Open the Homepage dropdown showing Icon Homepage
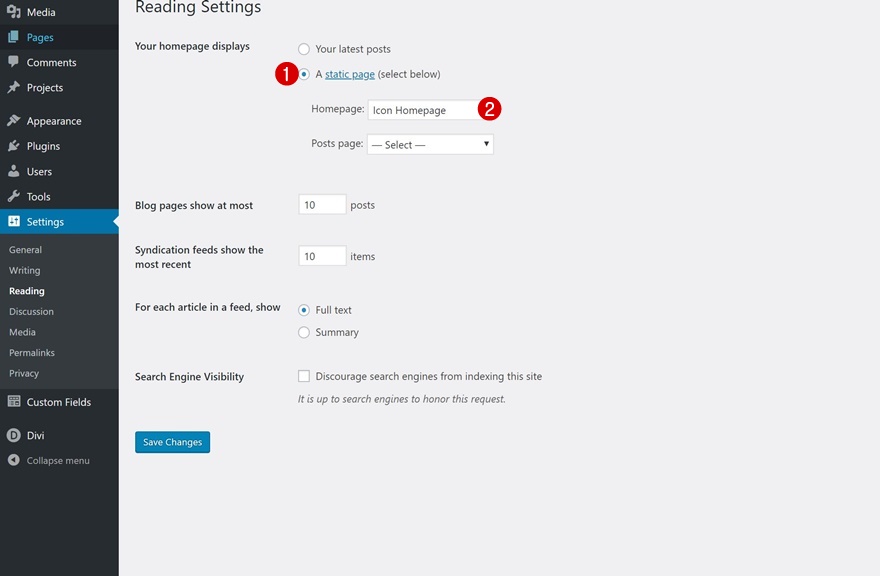Screen dimensions: 880x576 tap(422, 110)
